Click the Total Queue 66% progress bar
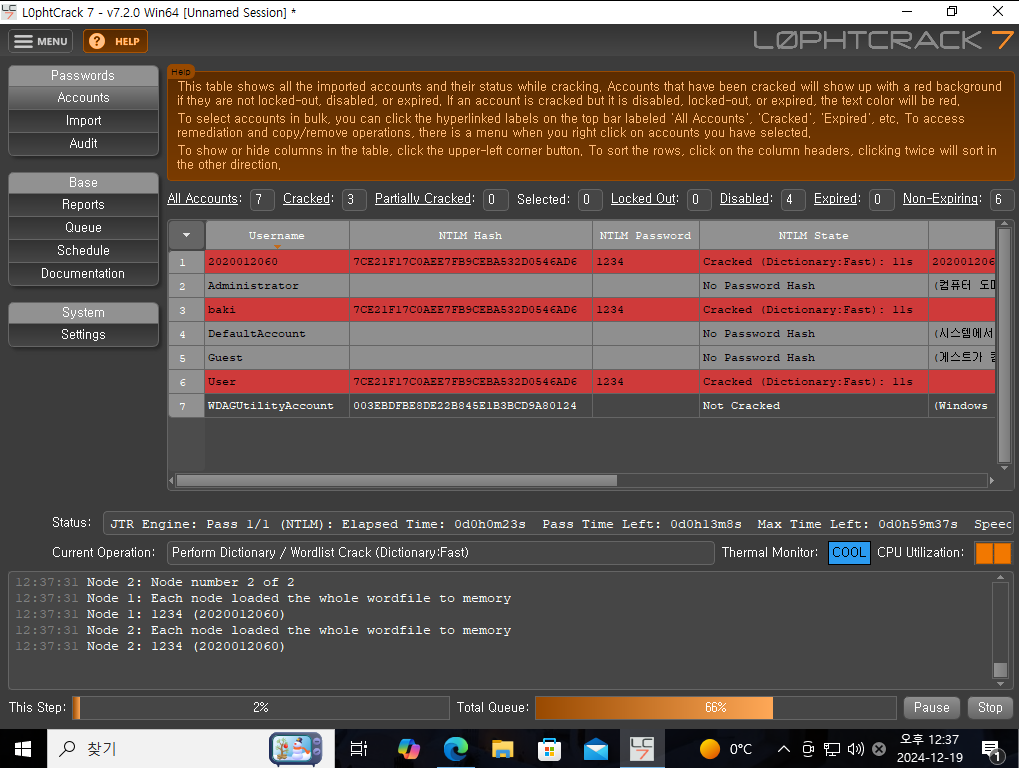 pyautogui.click(x=715, y=708)
